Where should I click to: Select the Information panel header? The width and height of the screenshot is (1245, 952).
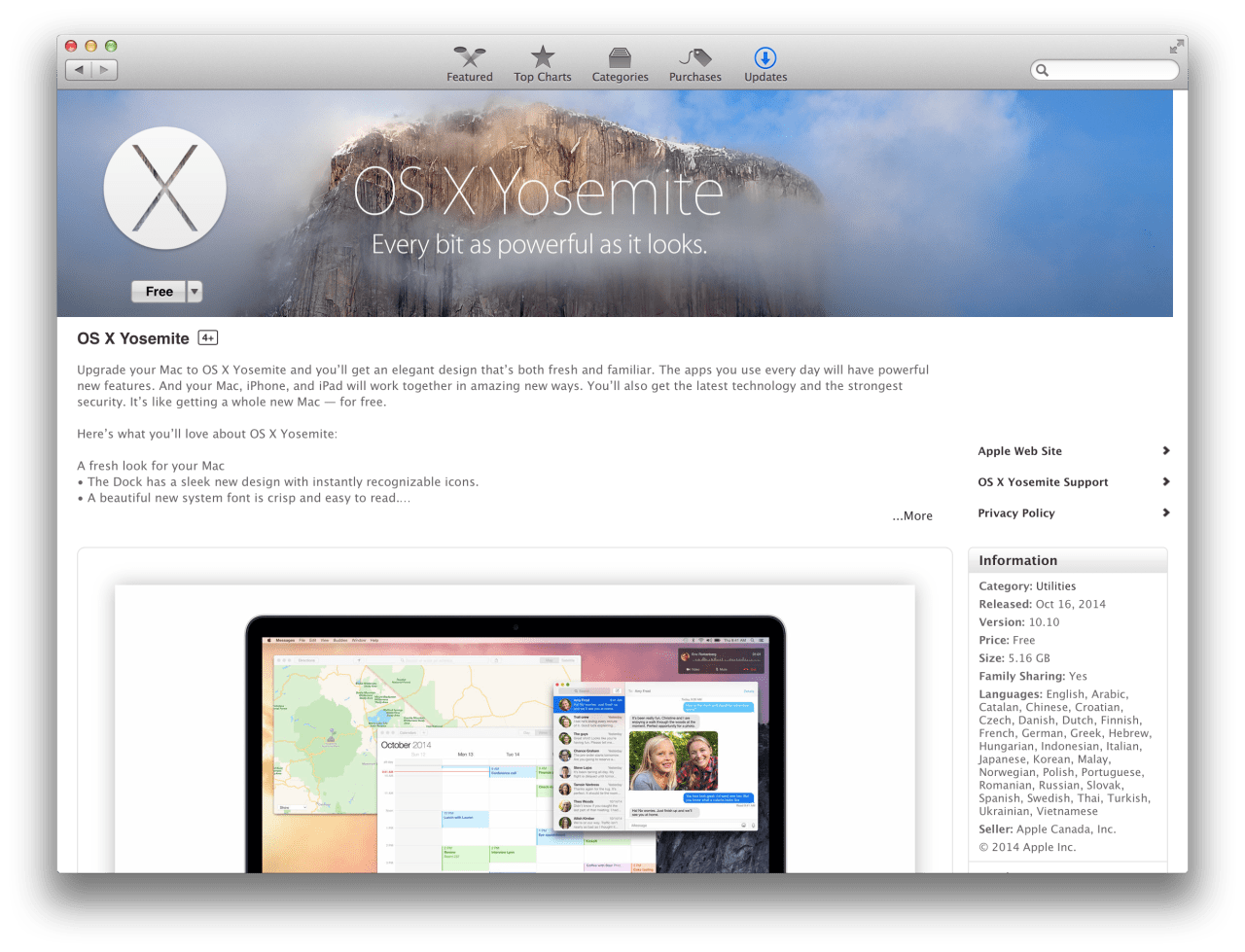(1017, 560)
